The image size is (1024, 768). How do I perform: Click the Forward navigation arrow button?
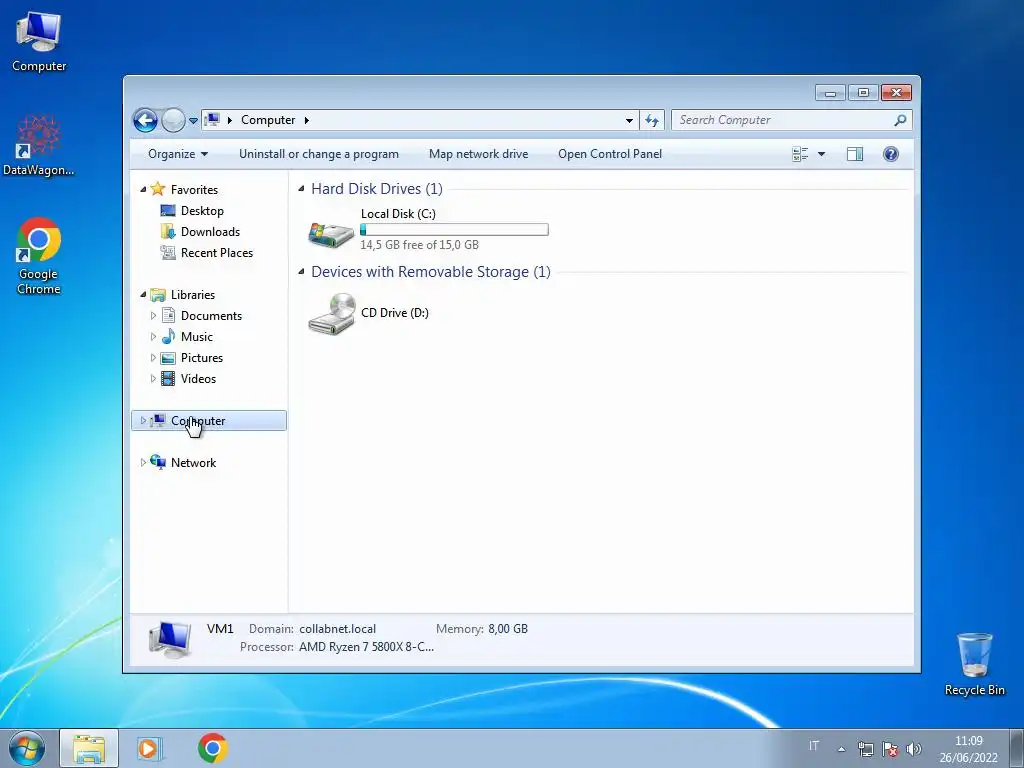(173, 120)
